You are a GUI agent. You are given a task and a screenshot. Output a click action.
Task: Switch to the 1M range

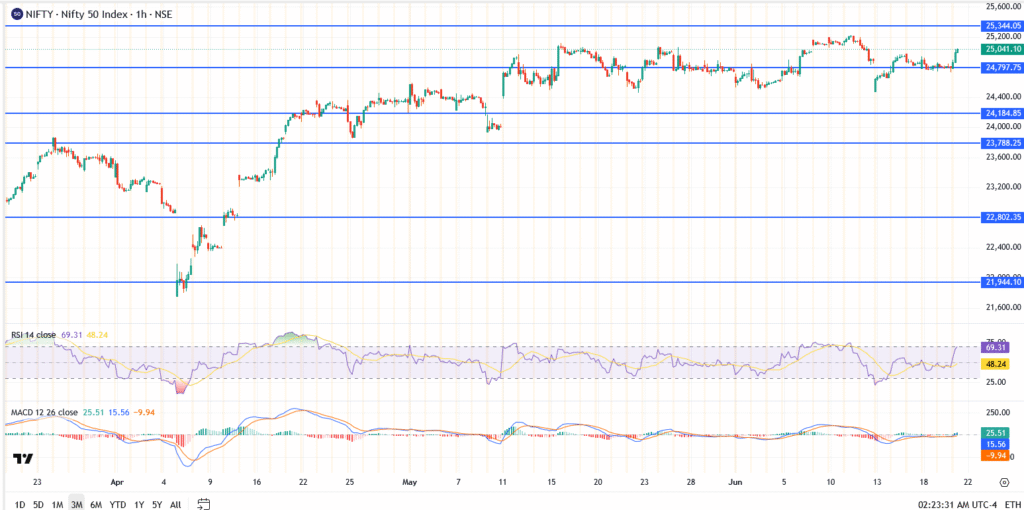point(57,504)
